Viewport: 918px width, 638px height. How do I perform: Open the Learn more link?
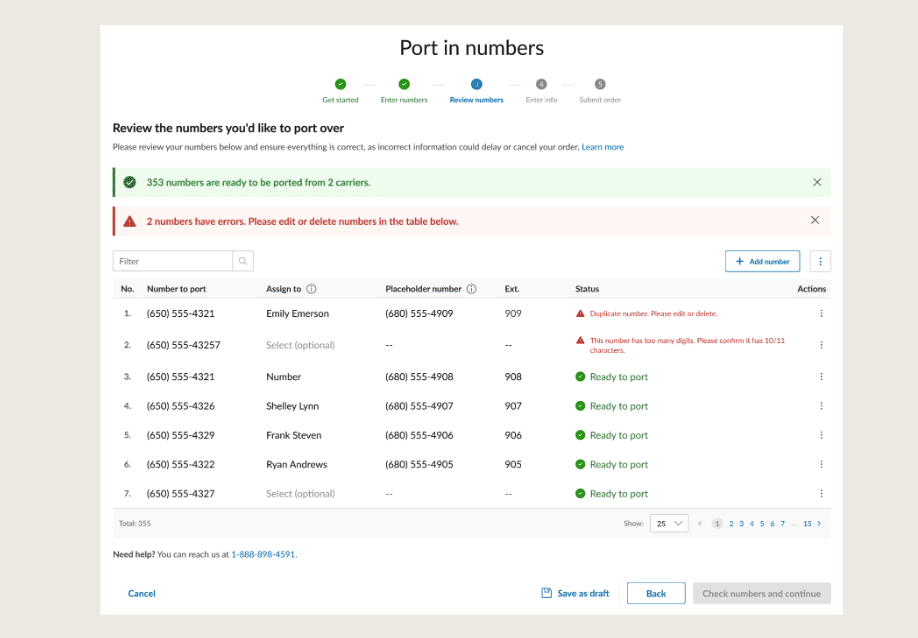(602, 147)
